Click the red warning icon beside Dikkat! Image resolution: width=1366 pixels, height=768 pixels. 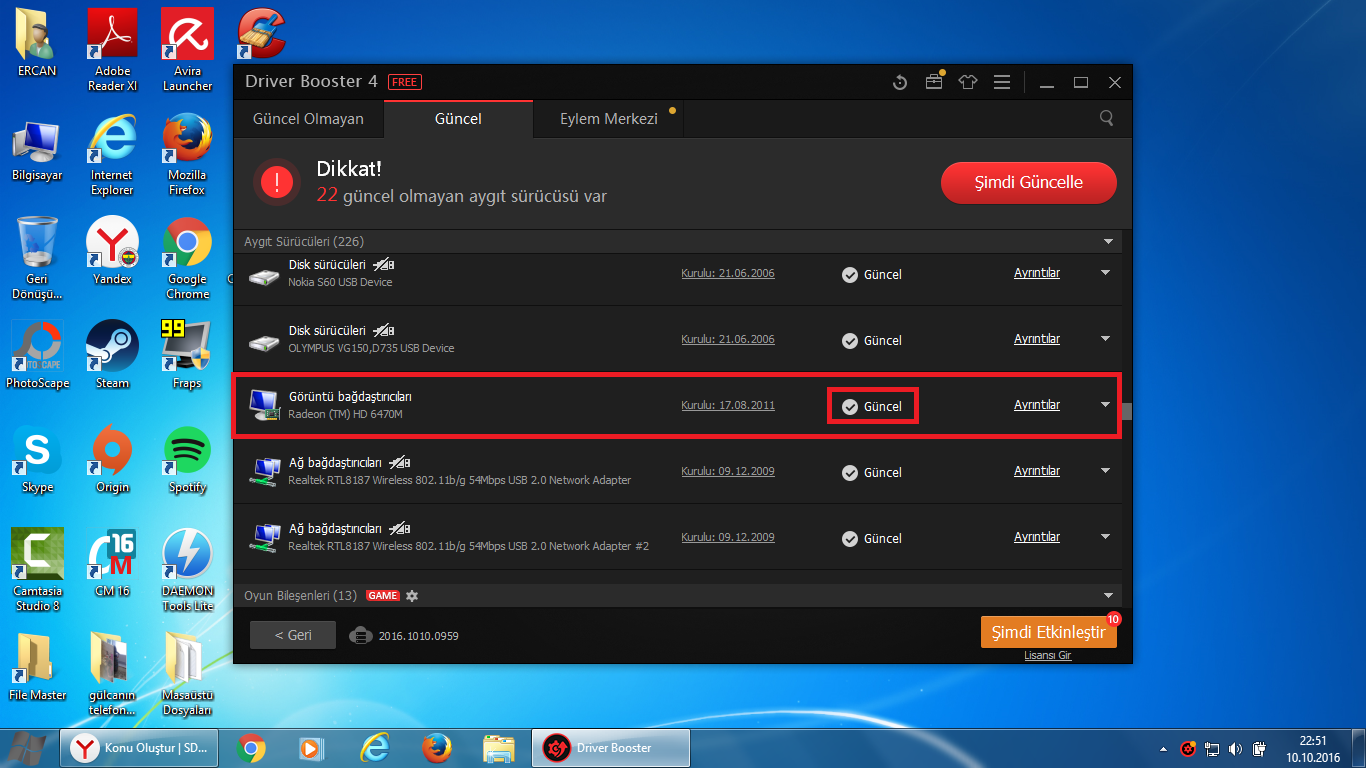(277, 182)
